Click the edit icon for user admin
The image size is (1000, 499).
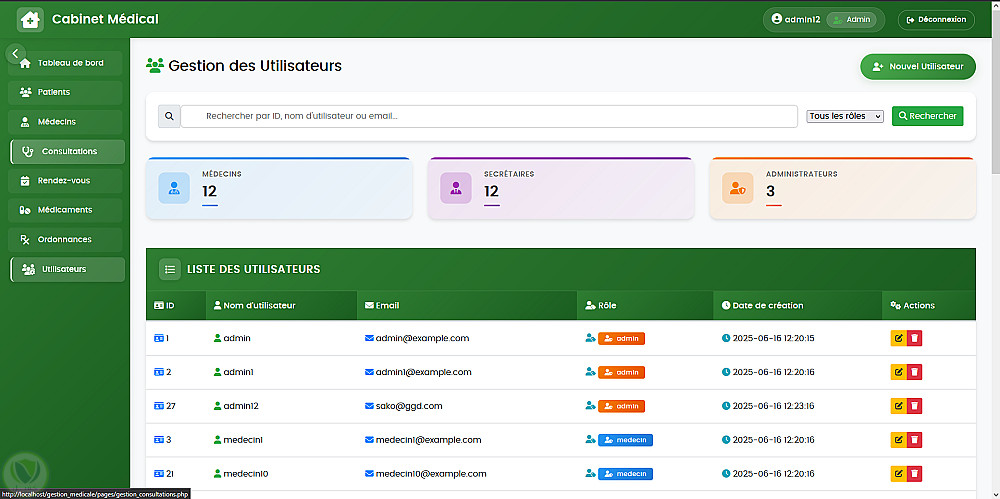[x=898, y=338]
